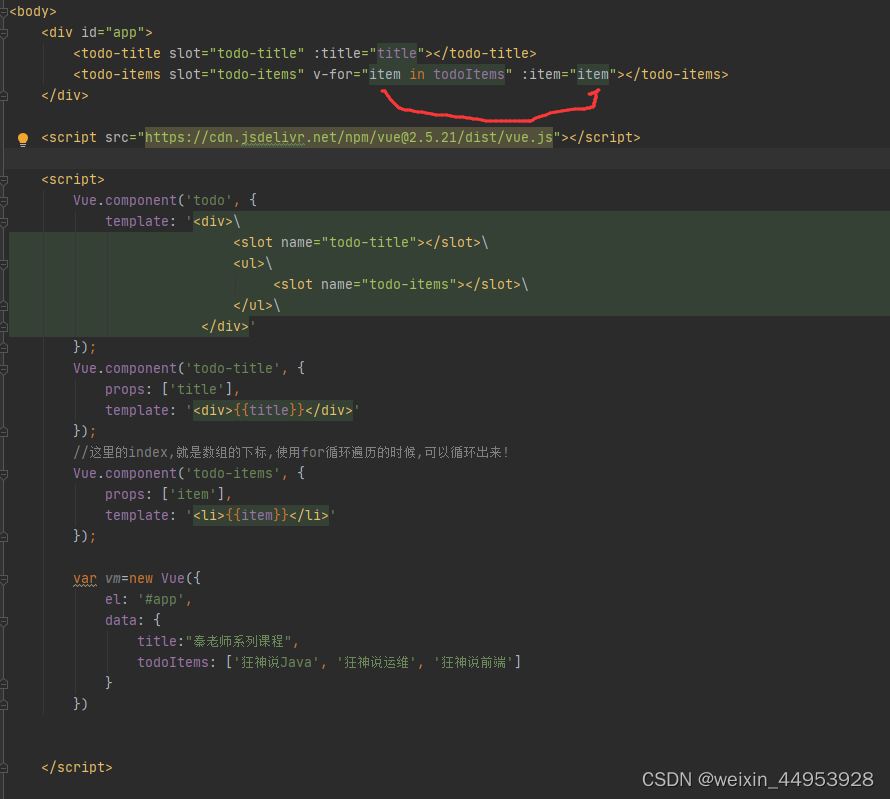
Task: Click the Chinese comment about index
Action: tap(291, 453)
